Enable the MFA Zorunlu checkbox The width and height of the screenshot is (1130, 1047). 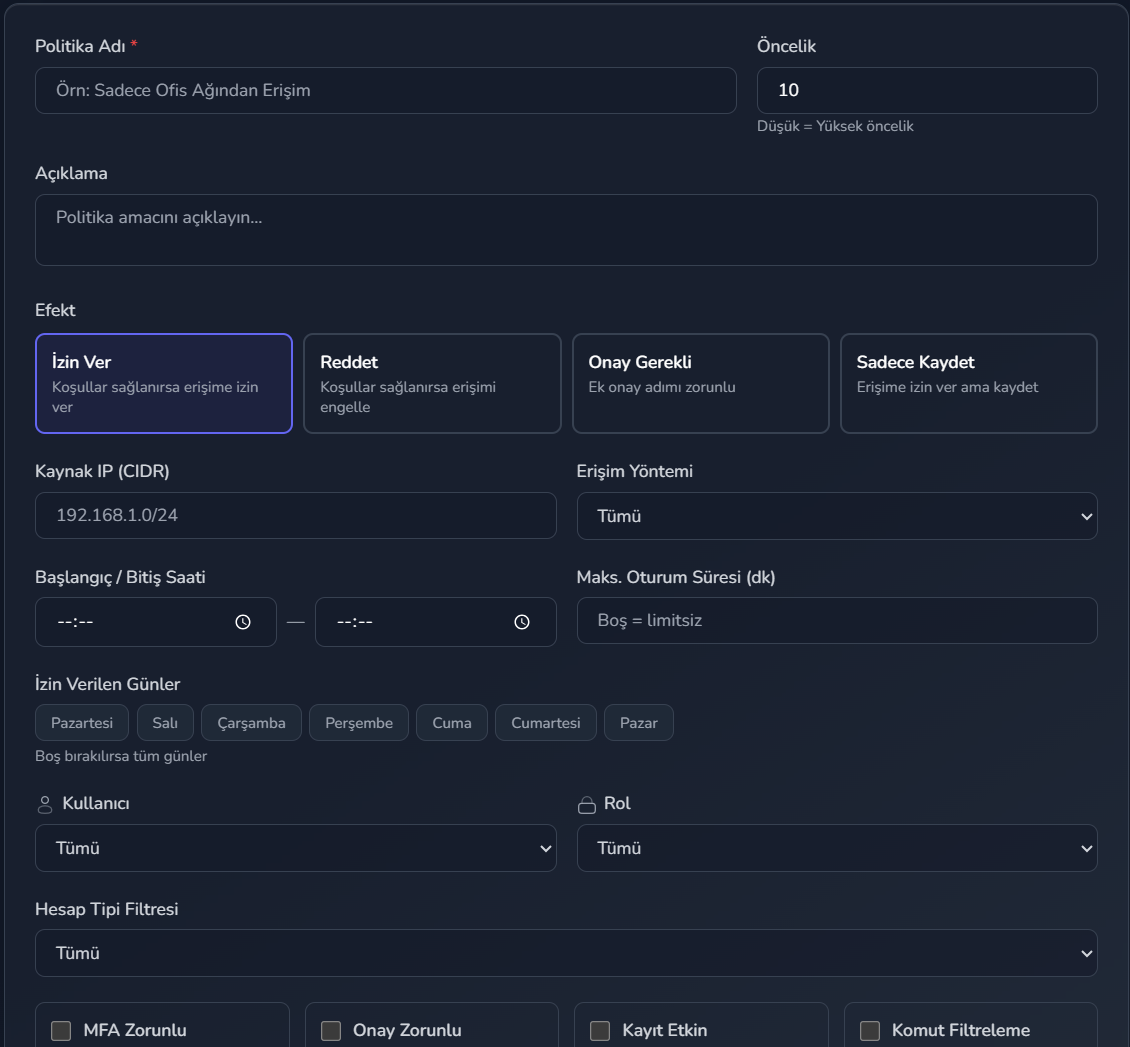61,1030
